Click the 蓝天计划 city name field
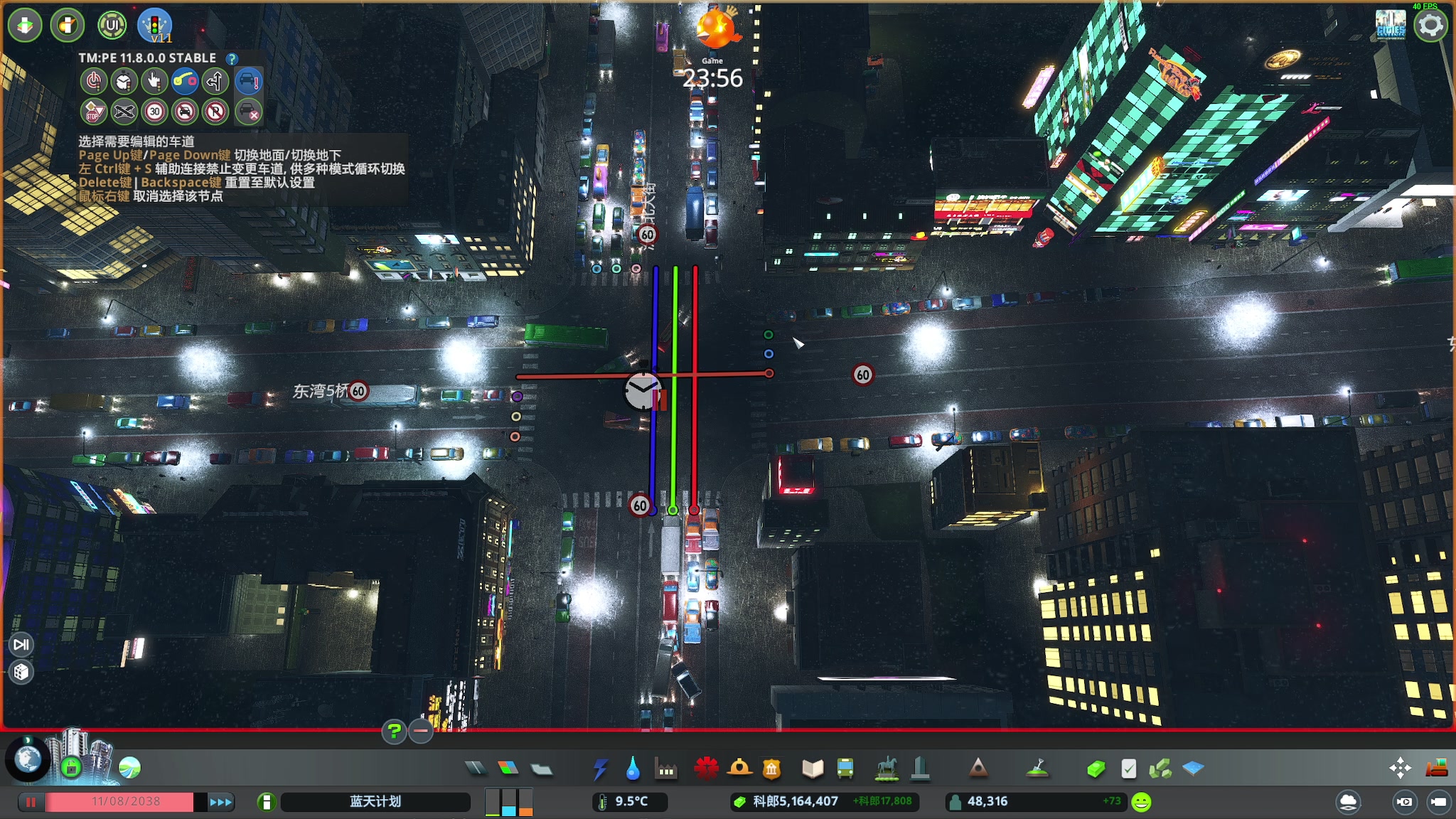 coord(375,802)
